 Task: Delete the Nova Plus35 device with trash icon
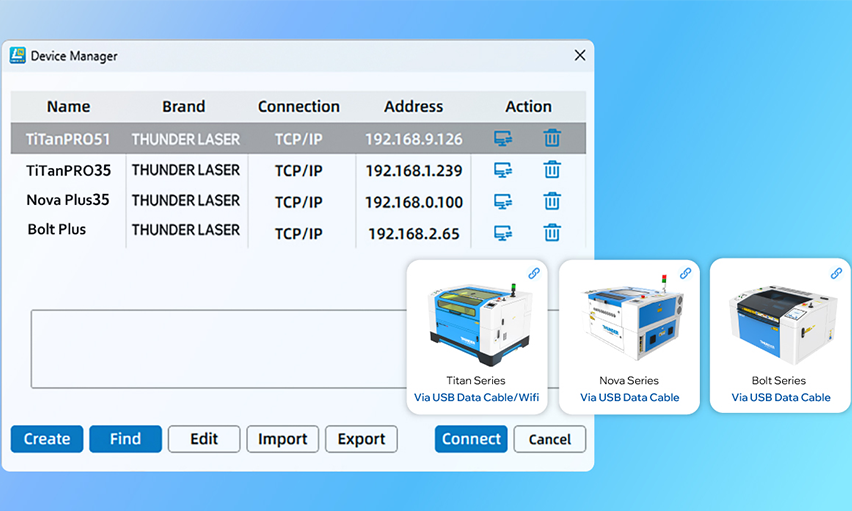click(x=552, y=201)
